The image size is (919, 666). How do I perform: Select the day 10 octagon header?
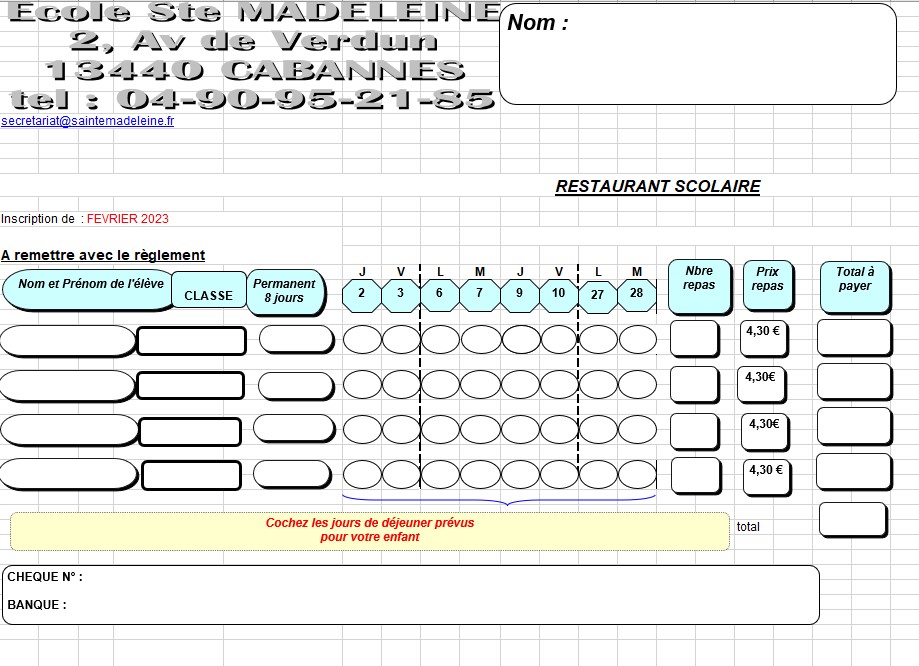[x=558, y=295]
